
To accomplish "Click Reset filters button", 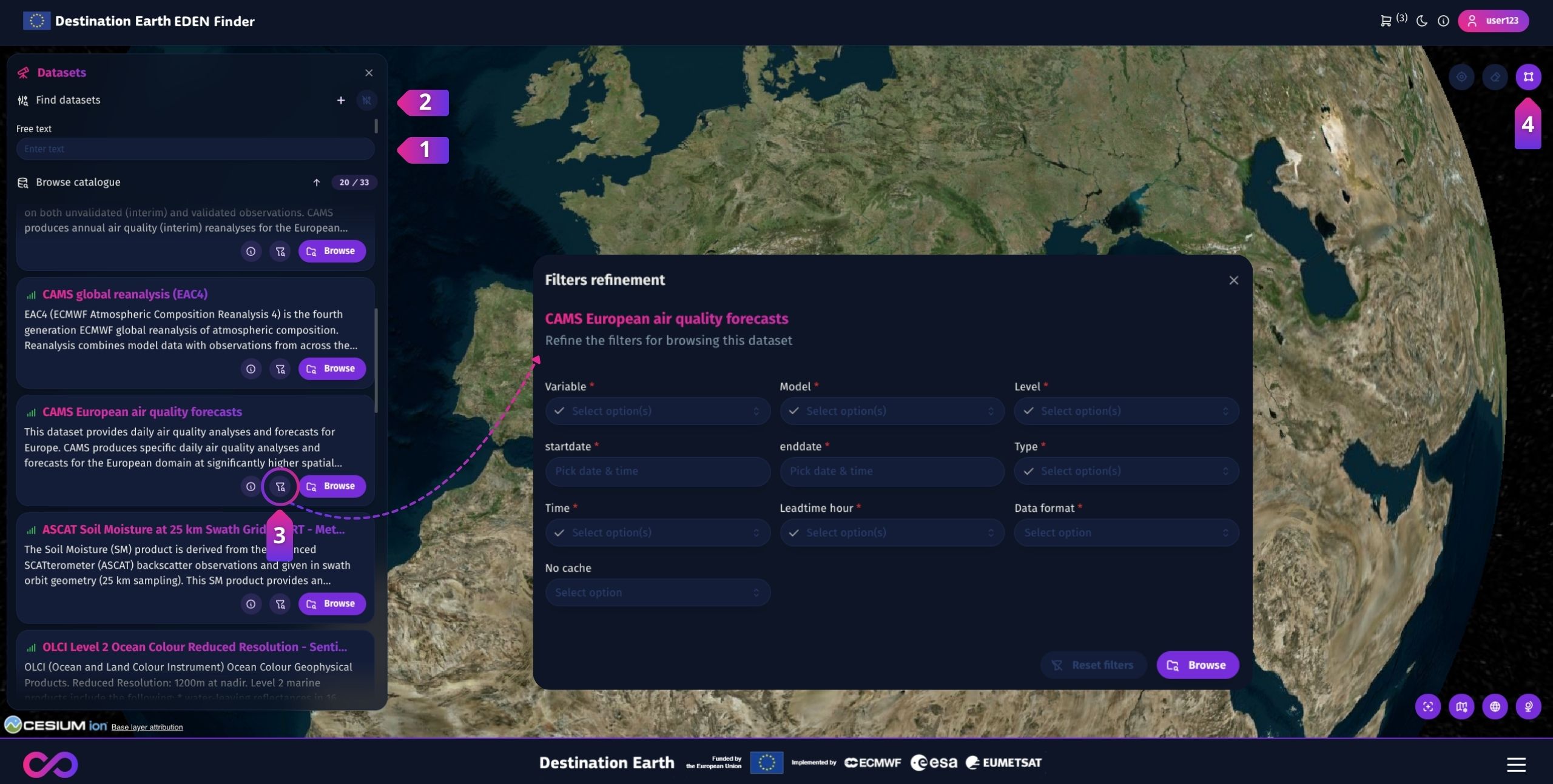I will tap(1093, 665).
